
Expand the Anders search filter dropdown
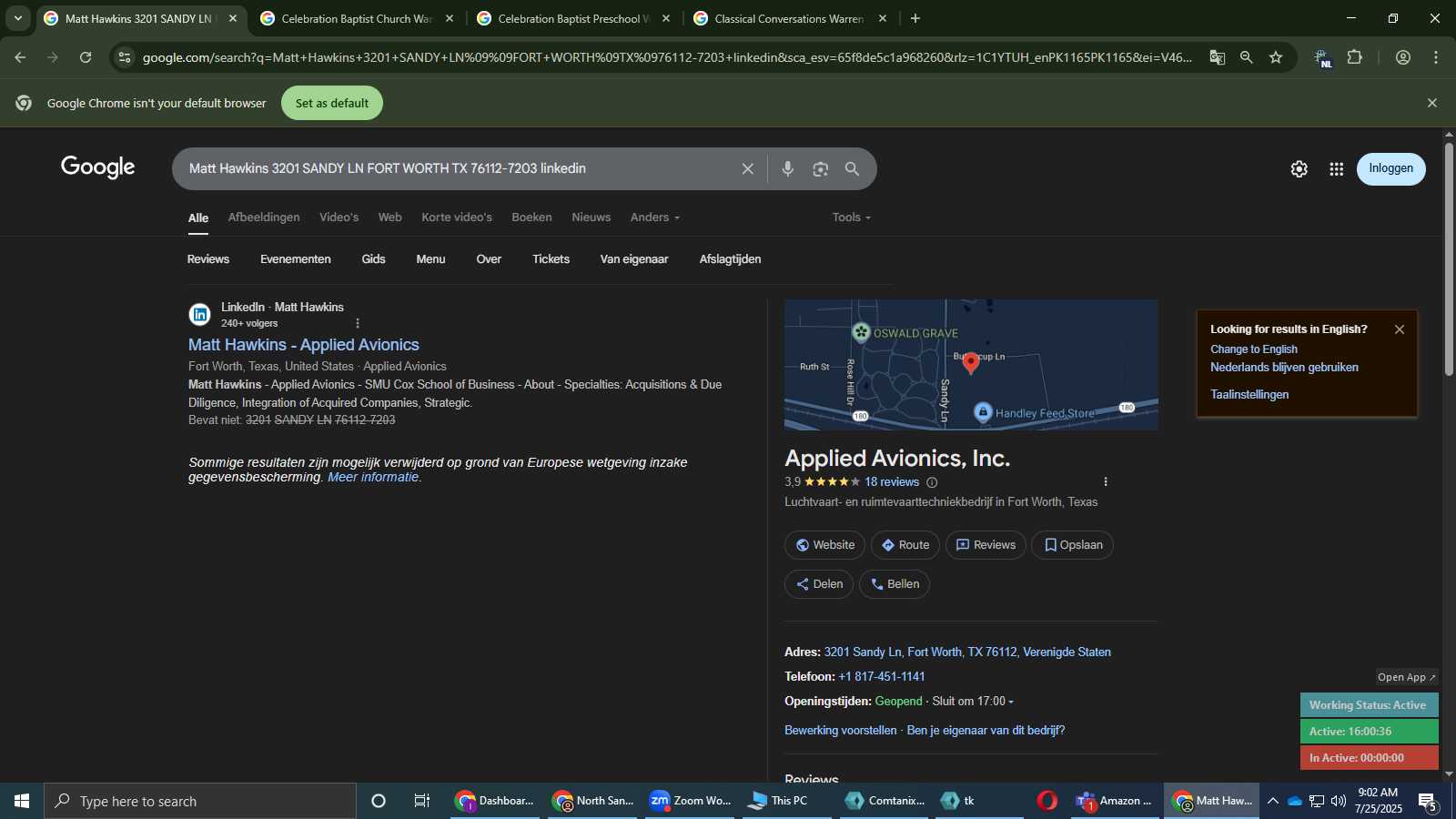655,217
